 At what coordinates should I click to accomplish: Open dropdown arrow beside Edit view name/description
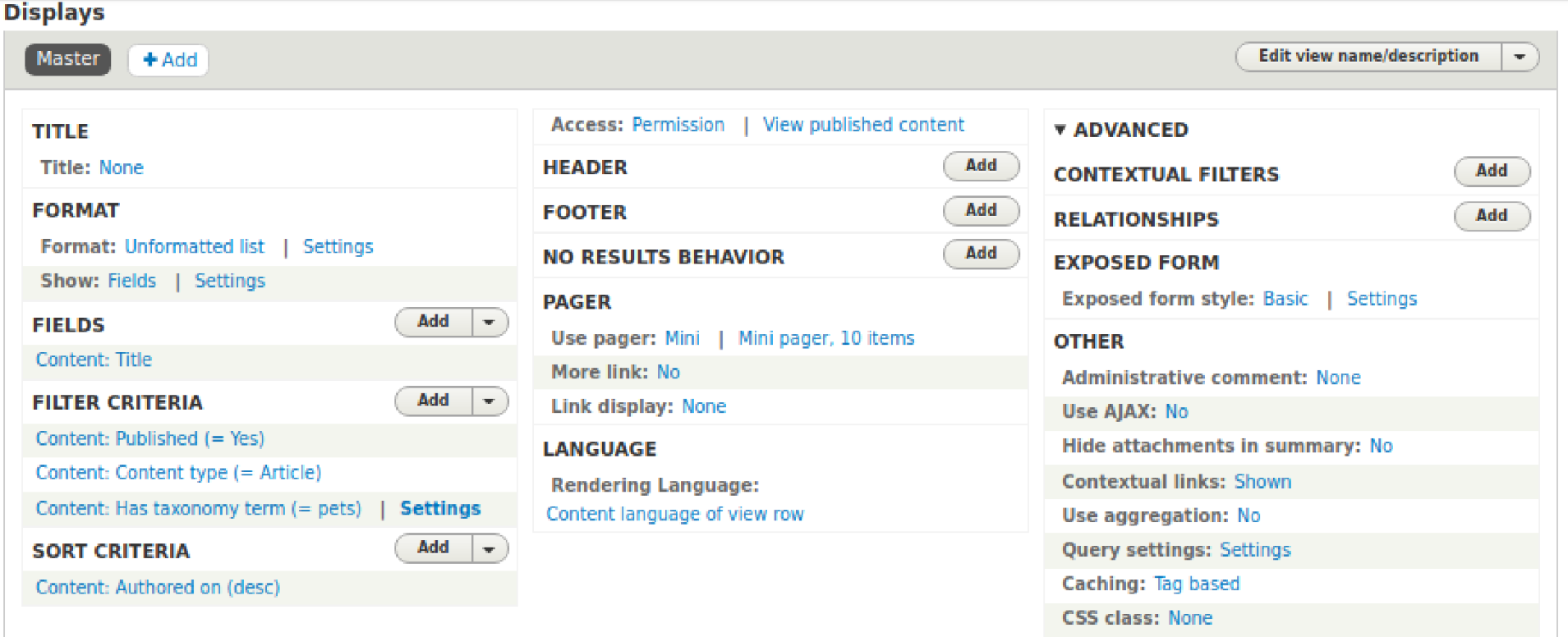[1520, 57]
